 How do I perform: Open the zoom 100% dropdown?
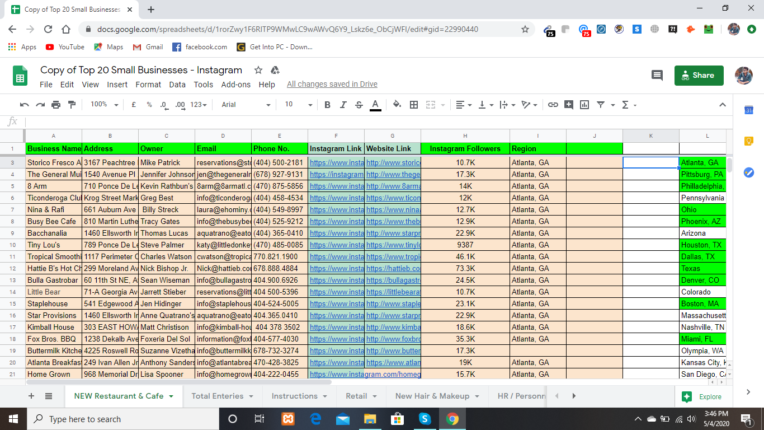104,105
